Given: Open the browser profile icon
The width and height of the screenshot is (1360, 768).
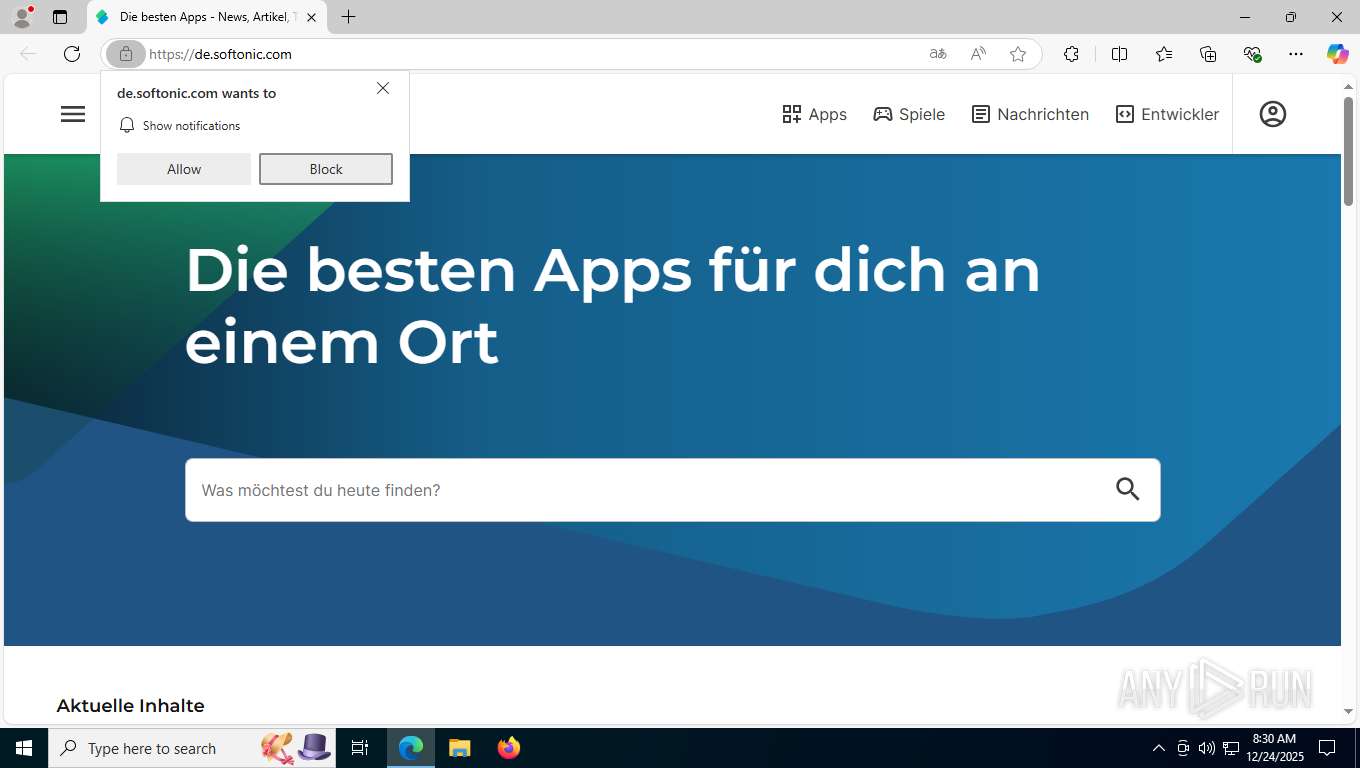Looking at the screenshot, I should (x=22, y=17).
